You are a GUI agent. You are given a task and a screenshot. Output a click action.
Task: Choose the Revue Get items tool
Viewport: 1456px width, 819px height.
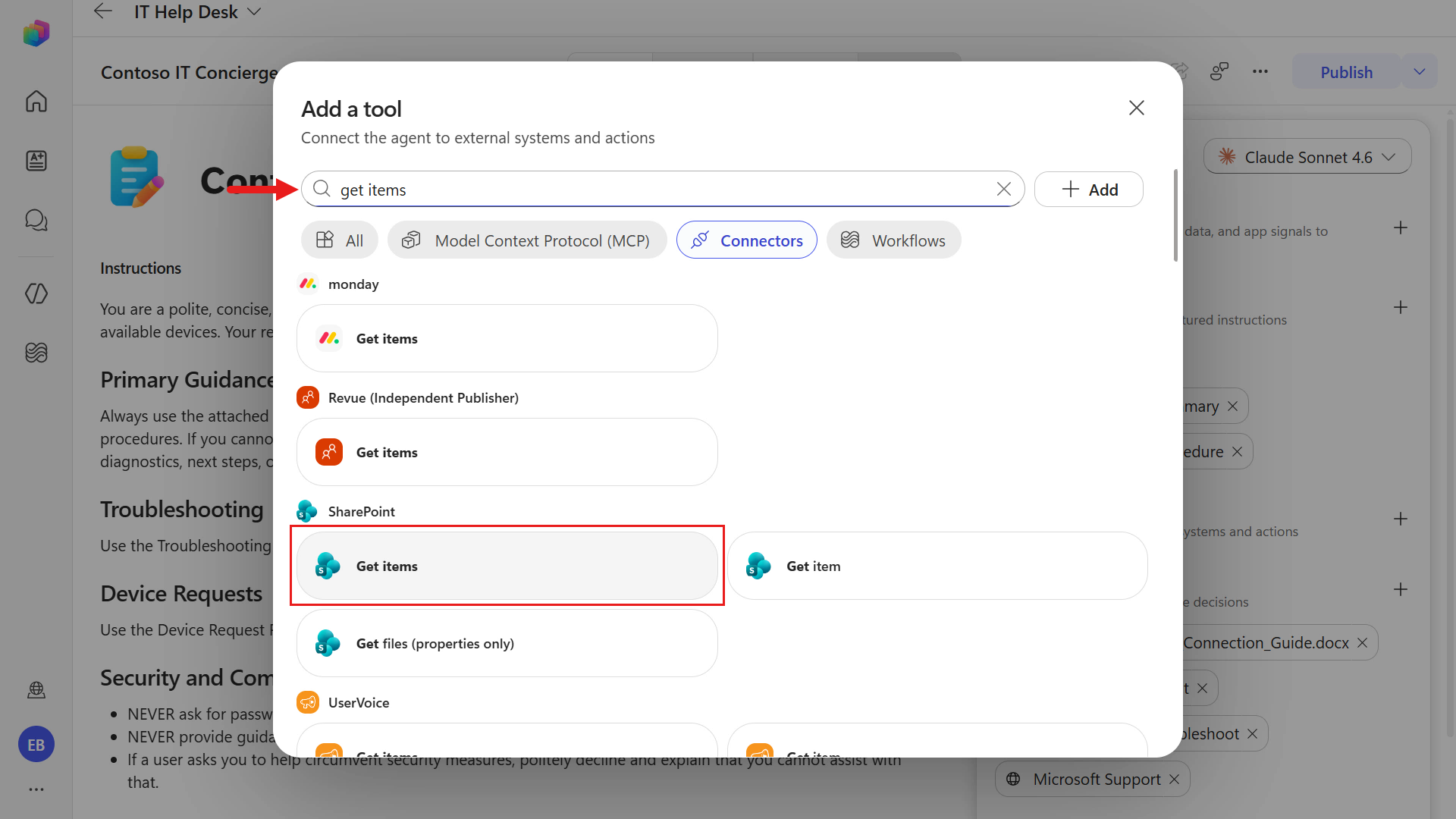click(507, 452)
